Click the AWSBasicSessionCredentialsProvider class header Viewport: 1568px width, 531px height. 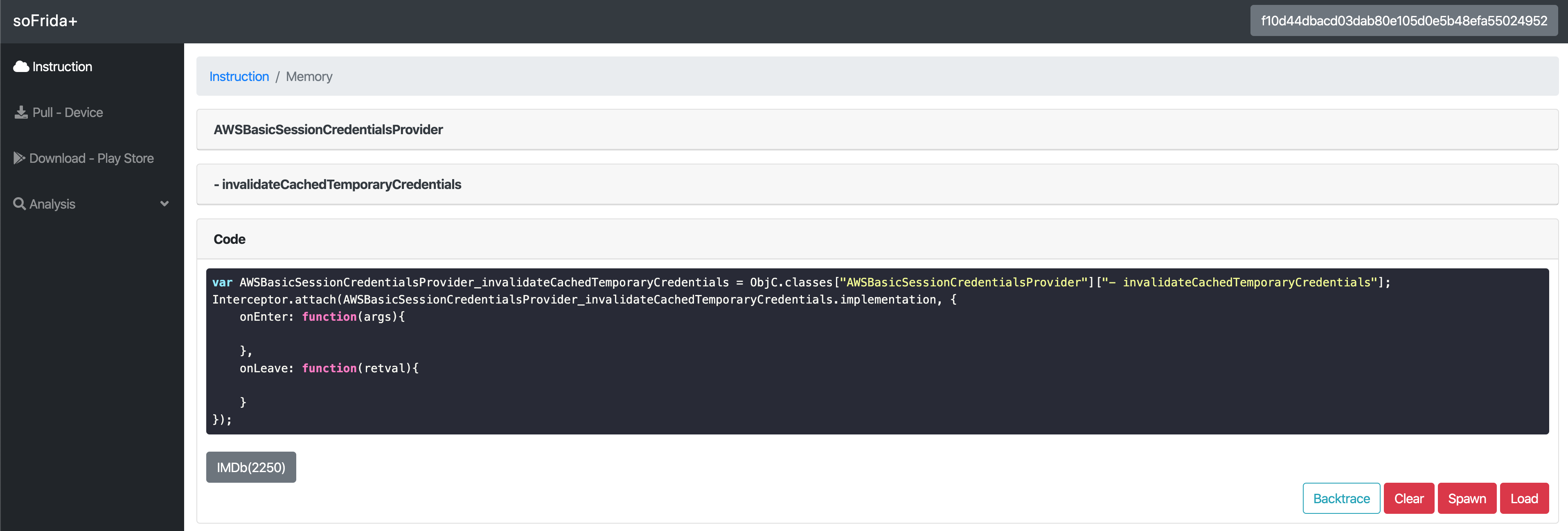click(328, 130)
